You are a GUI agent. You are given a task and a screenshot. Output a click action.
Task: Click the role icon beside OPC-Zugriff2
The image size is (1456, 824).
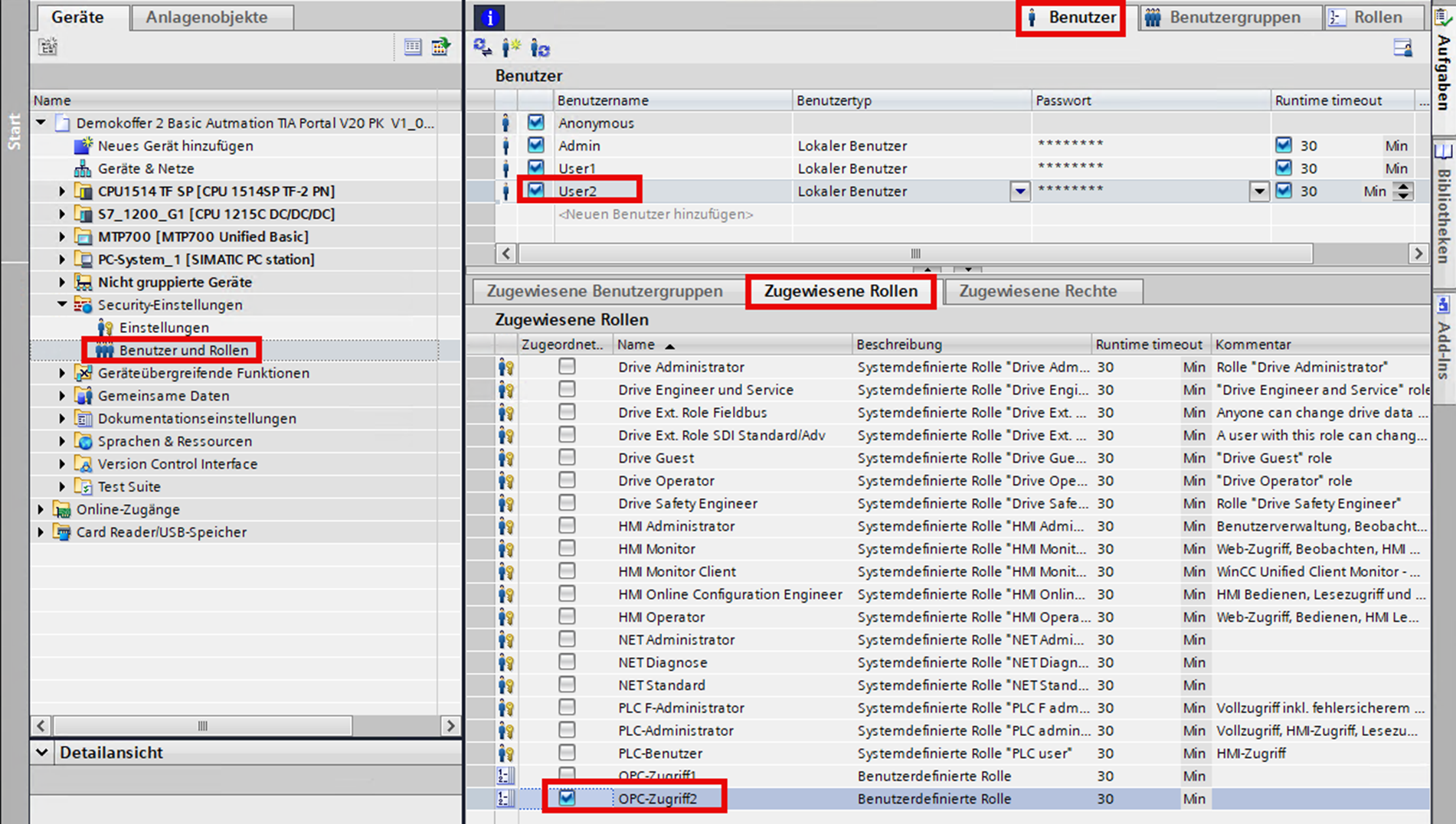pyautogui.click(x=506, y=799)
